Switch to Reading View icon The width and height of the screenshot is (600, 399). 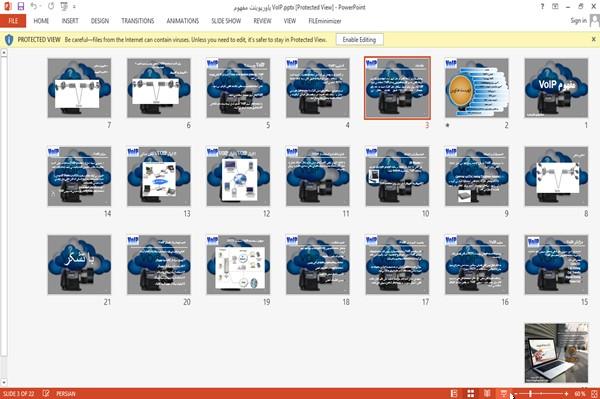pos(487,393)
